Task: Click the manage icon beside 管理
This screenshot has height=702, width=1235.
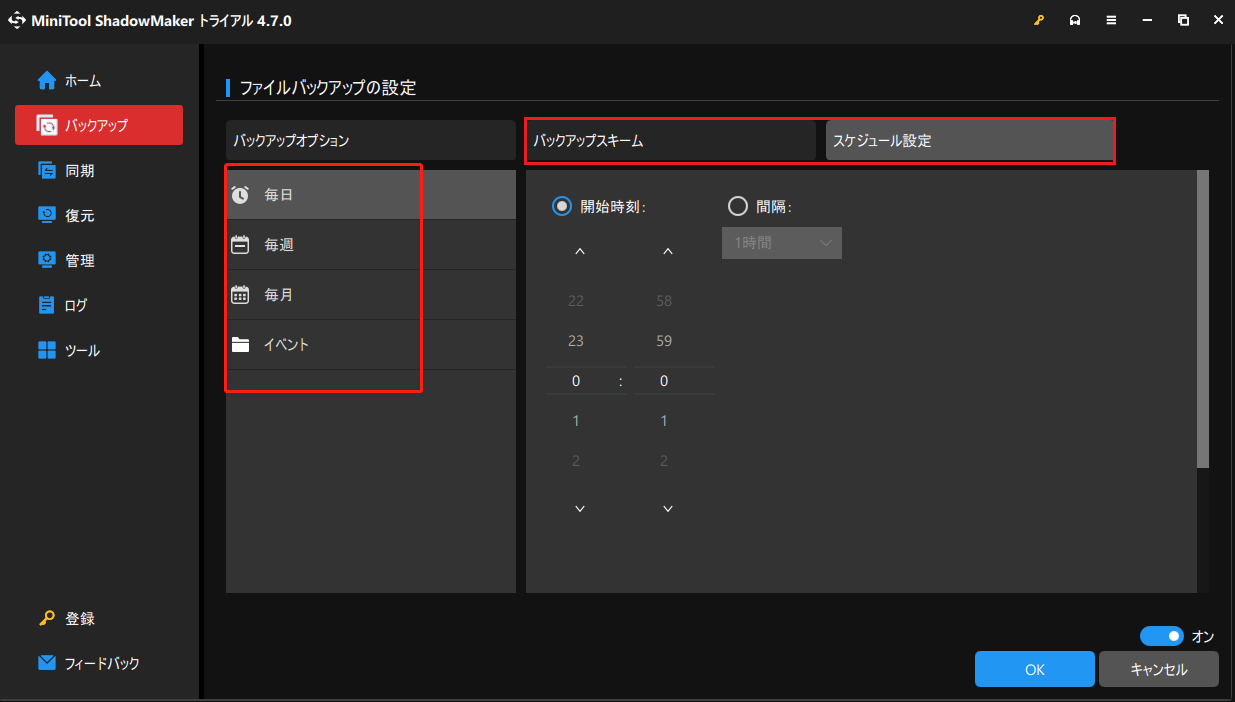Action: click(47, 260)
